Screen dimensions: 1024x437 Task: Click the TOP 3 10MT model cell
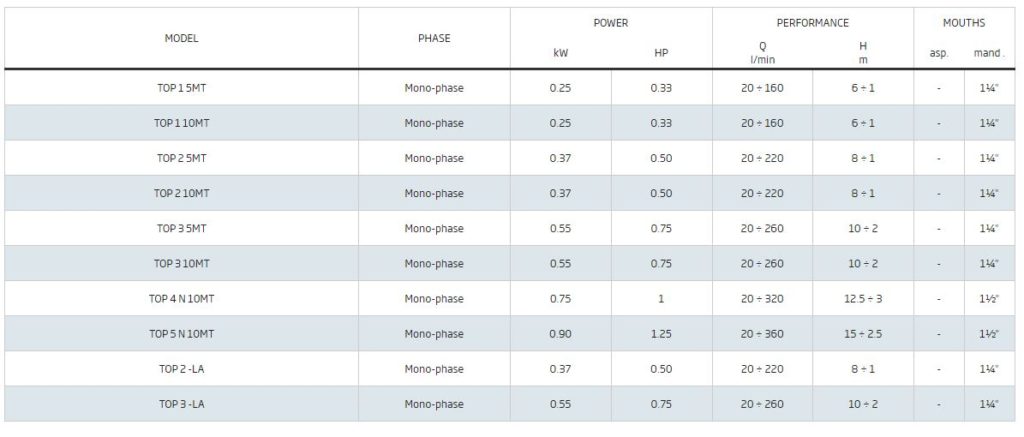point(181,264)
